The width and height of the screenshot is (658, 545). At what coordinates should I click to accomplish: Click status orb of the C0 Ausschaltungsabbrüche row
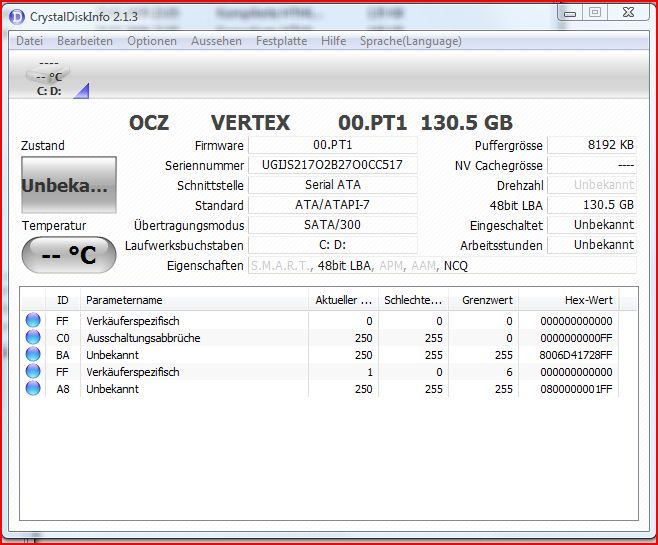click(33, 337)
